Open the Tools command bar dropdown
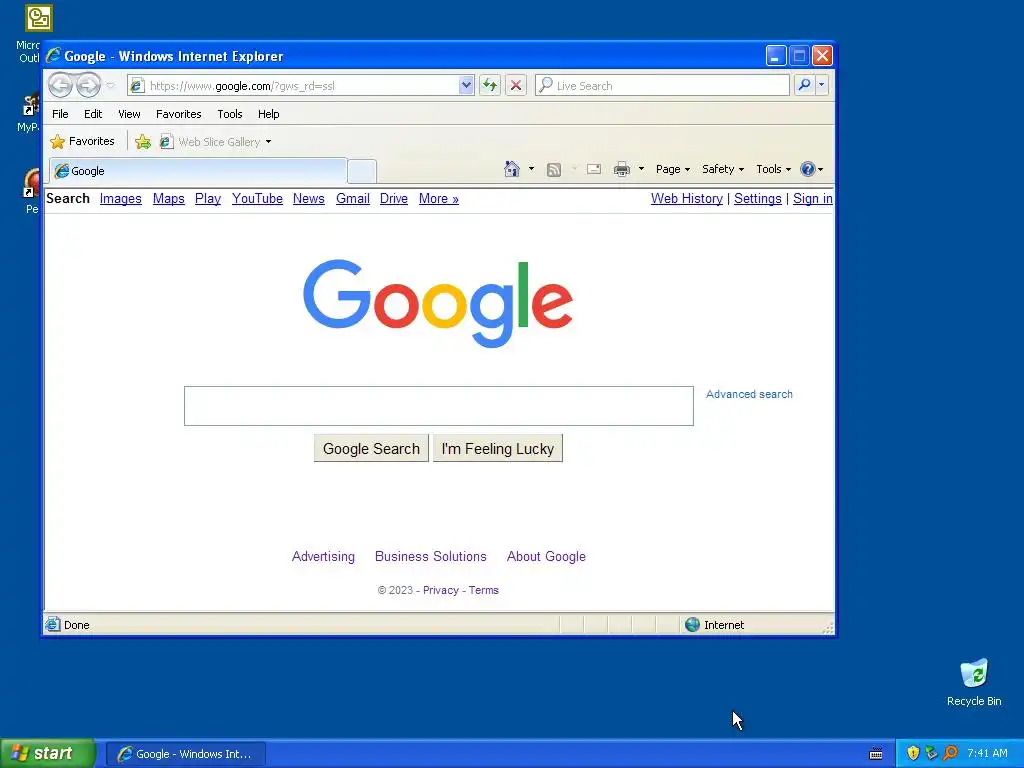This screenshot has height=768, width=1024. 773,169
